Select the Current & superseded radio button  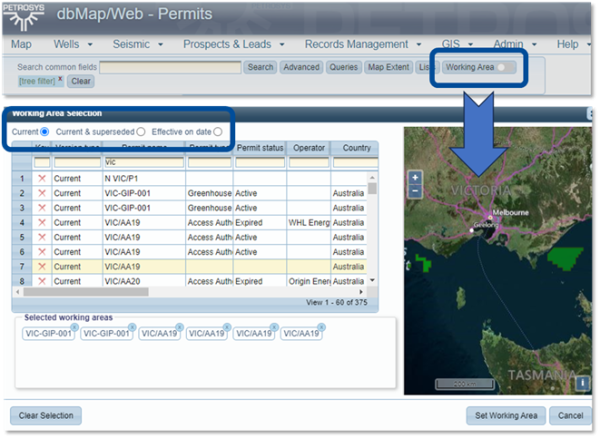141,132
